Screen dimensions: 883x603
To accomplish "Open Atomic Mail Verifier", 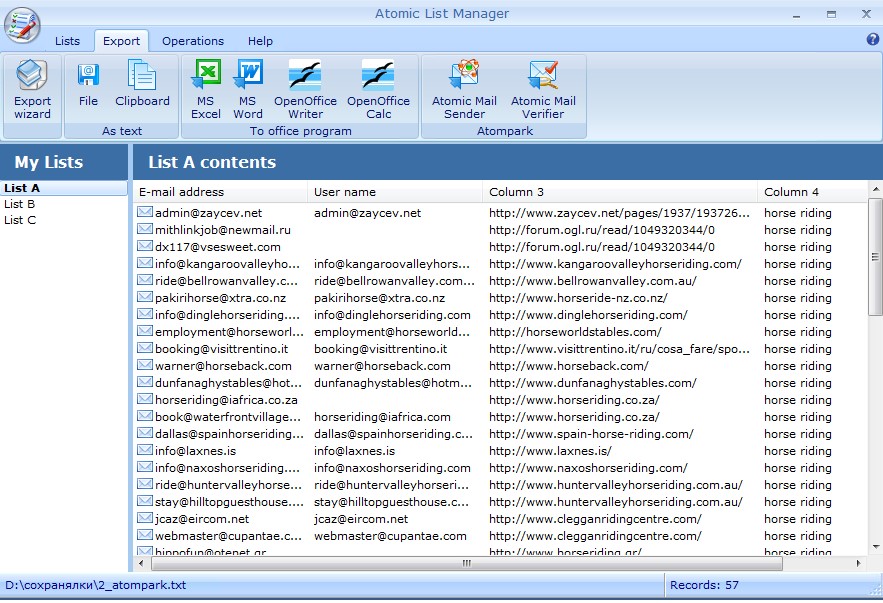I will pyautogui.click(x=543, y=85).
